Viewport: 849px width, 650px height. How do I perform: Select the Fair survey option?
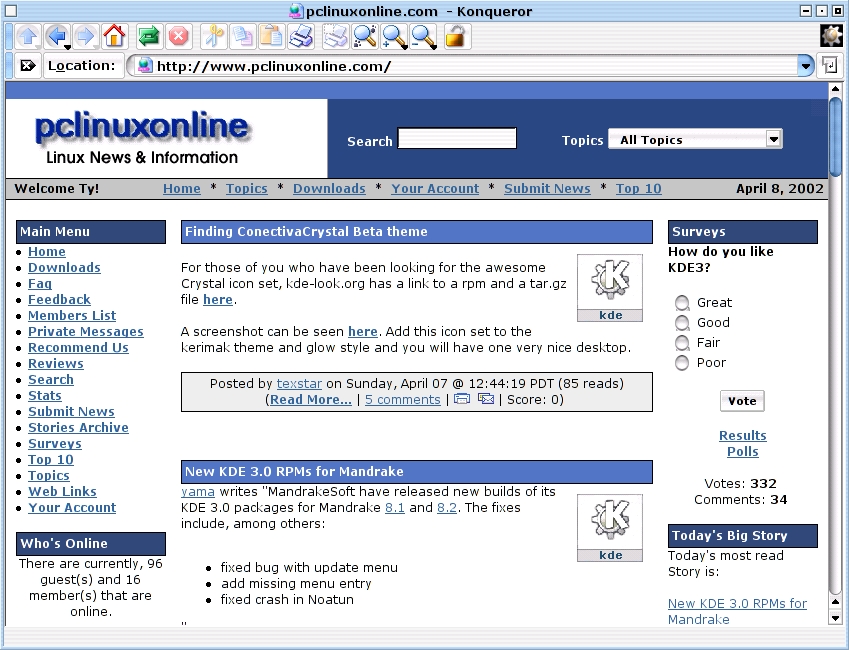[682, 343]
